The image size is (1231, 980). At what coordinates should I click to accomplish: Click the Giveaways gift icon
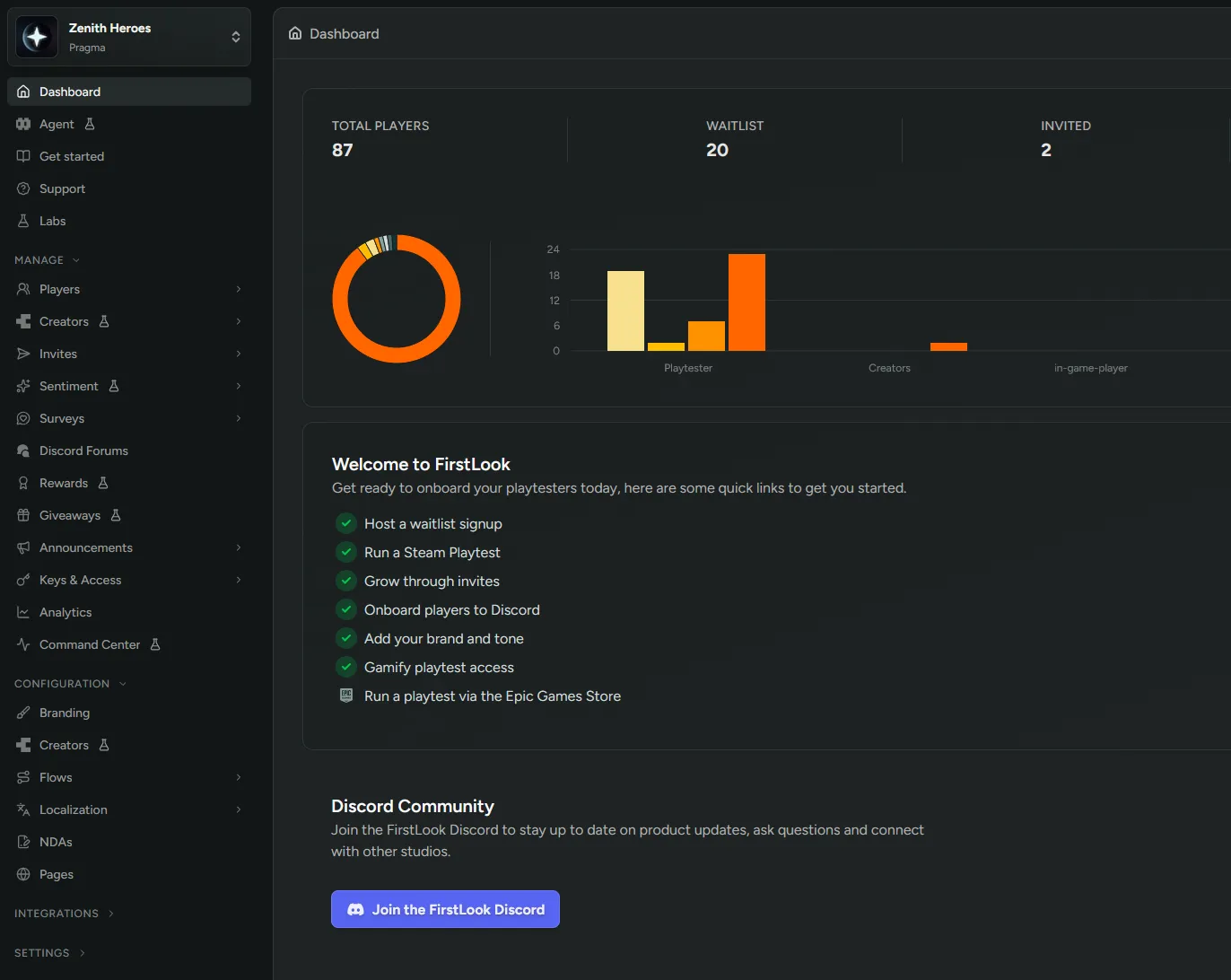point(23,515)
